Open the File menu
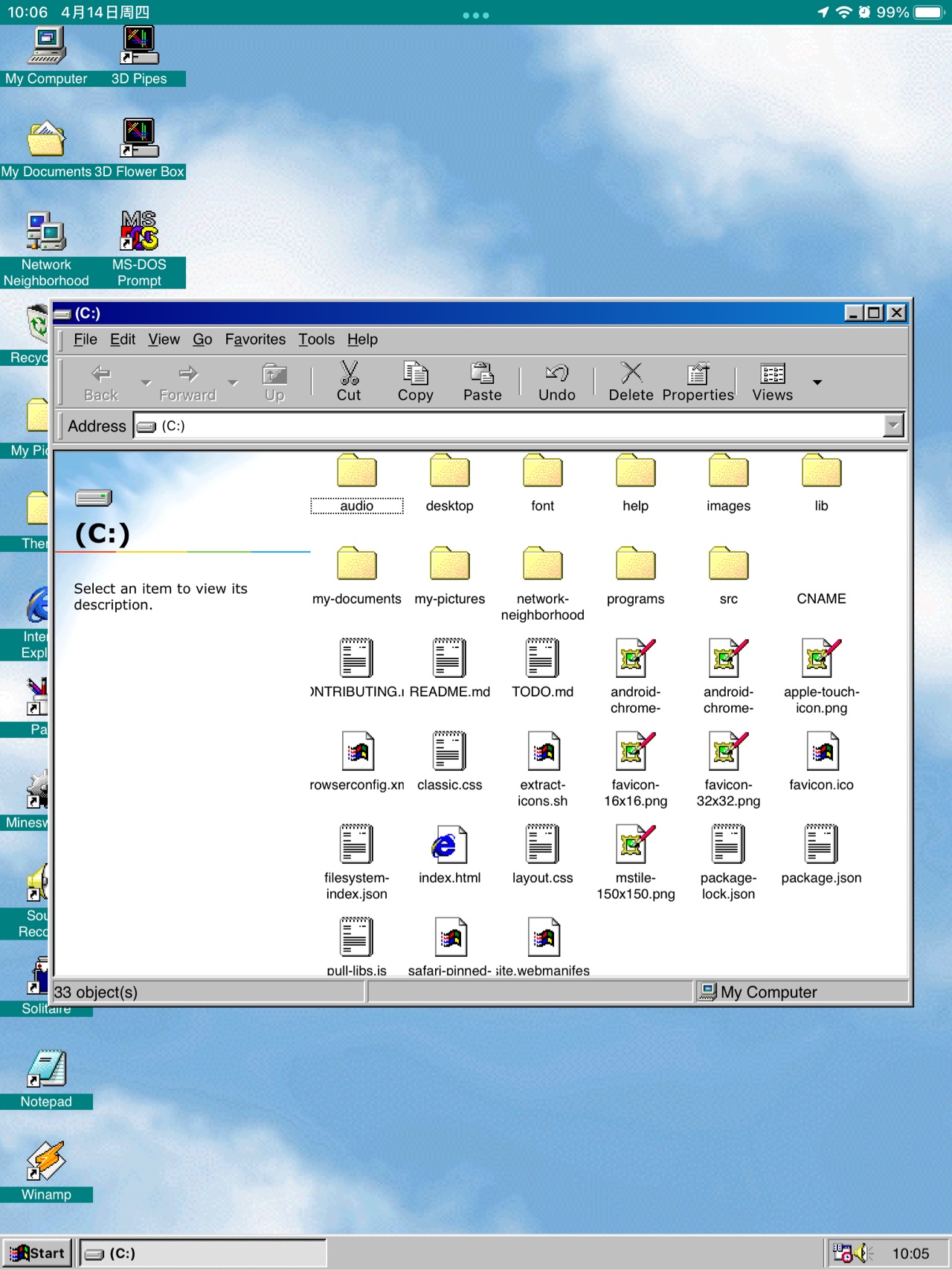Viewport: 952px width, 1270px height. [x=86, y=339]
